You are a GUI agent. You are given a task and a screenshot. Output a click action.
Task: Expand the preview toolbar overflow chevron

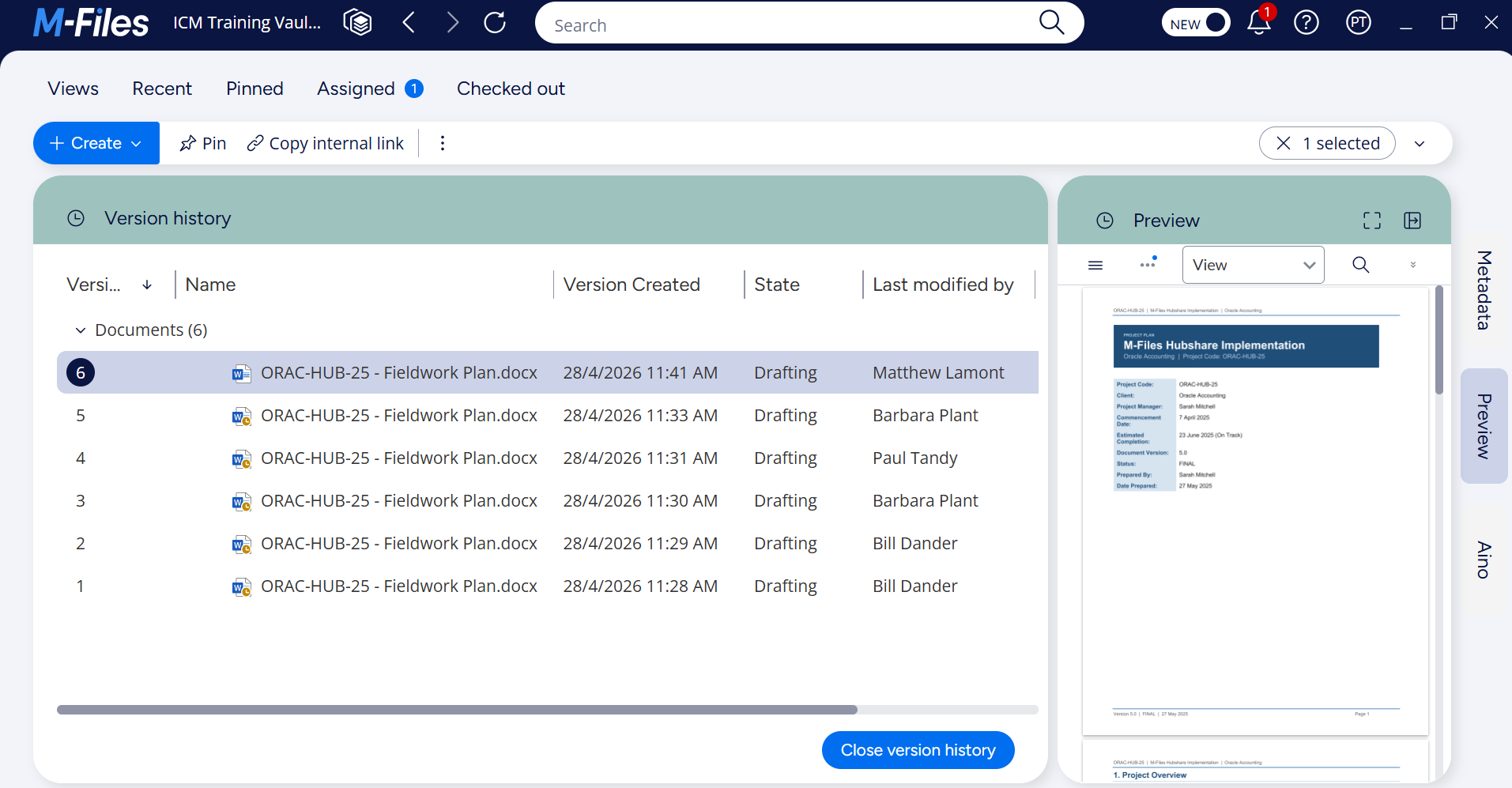tap(1413, 265)
